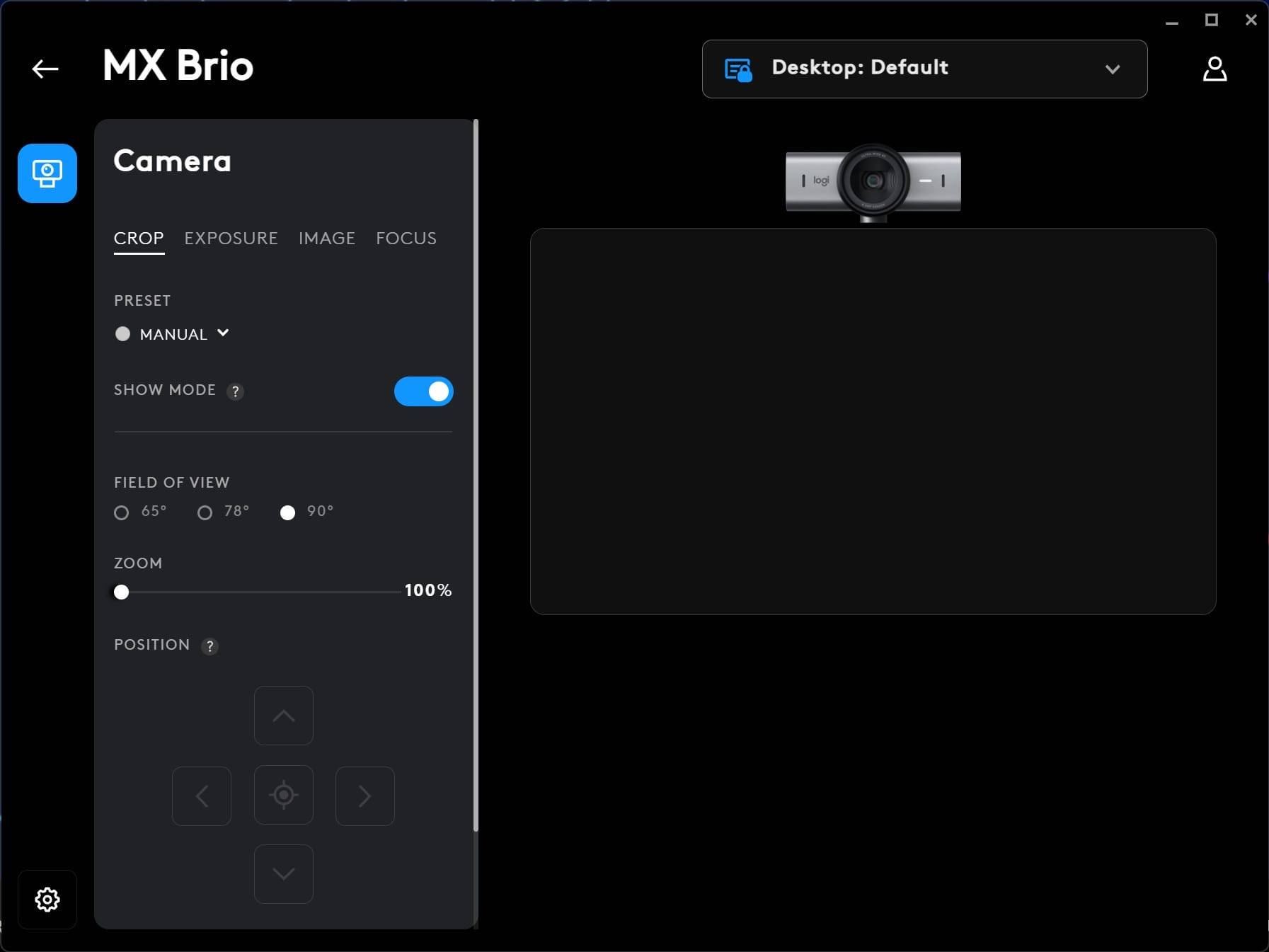Click the Camera panel vertical scrollbar
The height and width of the screenshot is (952, 1269).
pos(476,475)
